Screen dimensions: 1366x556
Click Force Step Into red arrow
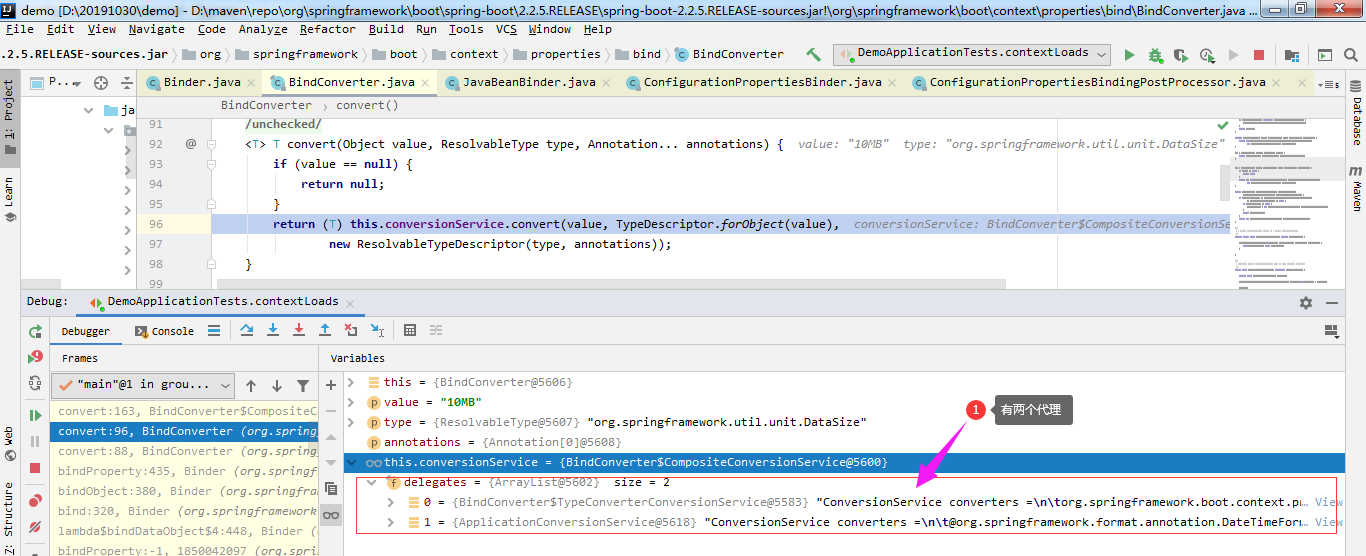coord(299,330)
